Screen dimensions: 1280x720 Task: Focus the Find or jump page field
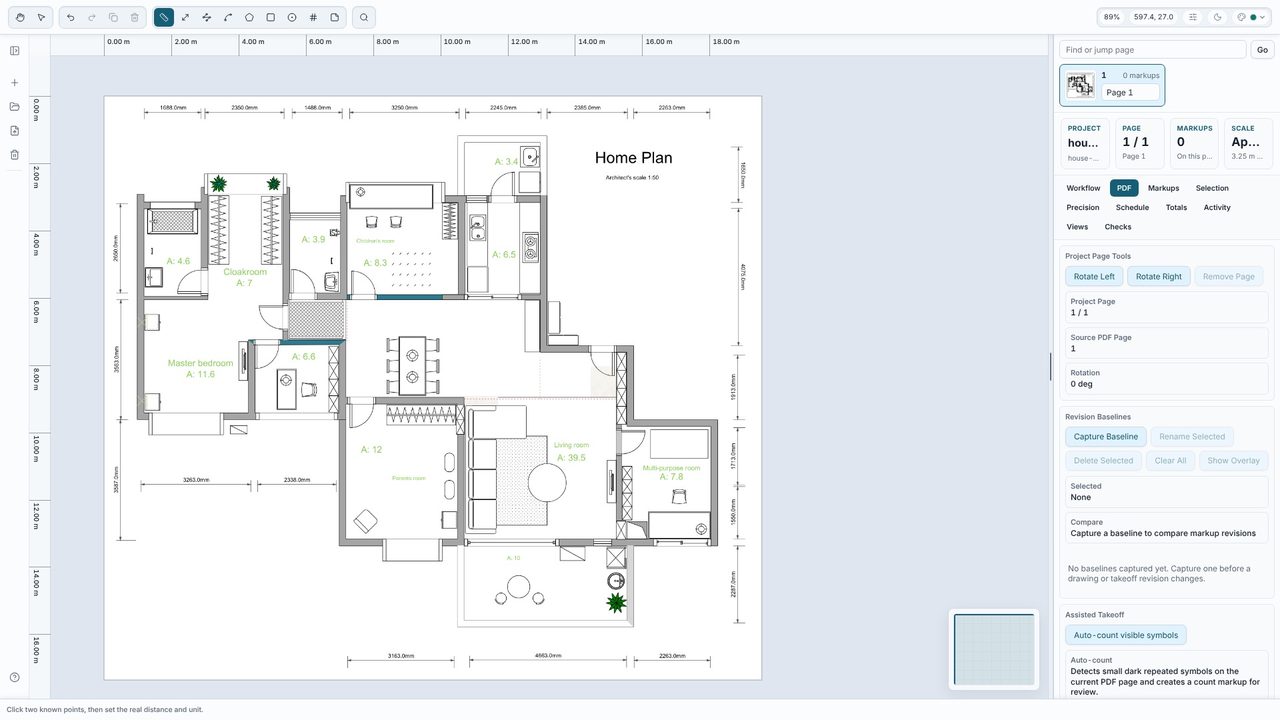(1153, 50)
